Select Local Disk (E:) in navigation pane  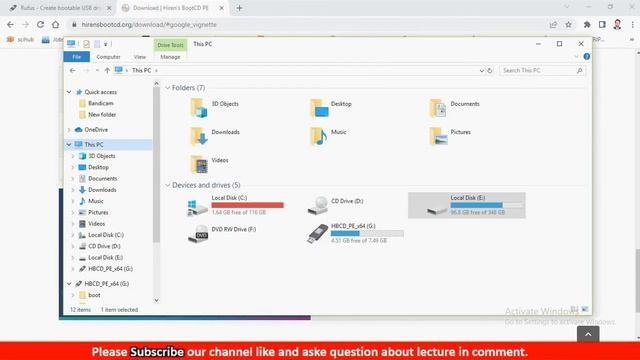pyautogui.click(x=105, y=258)
